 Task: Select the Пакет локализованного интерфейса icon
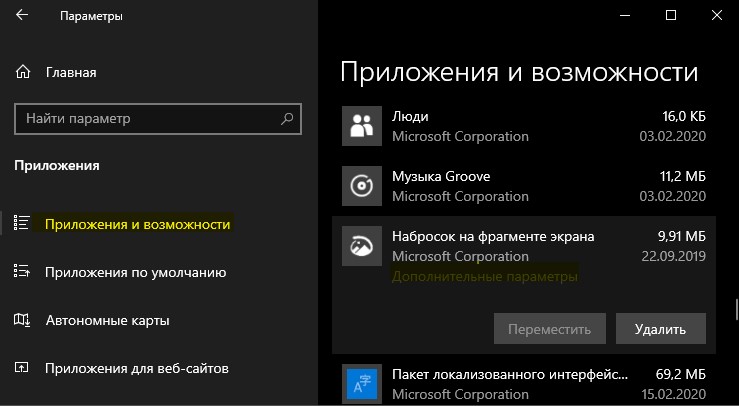pyautogui.click(x=361, y=384)
